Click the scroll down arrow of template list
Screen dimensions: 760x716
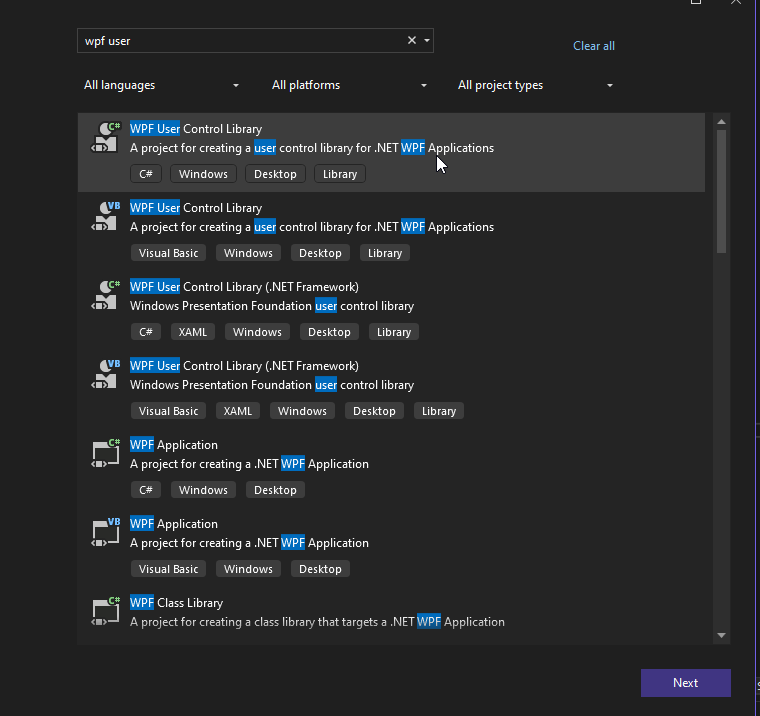click(721, 635)
